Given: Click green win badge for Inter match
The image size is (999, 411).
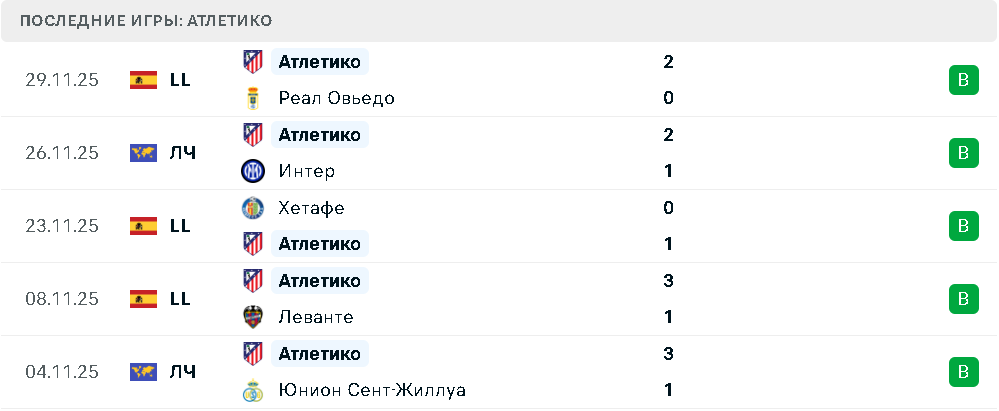Looking at the screenshot, I should (963, 153).
